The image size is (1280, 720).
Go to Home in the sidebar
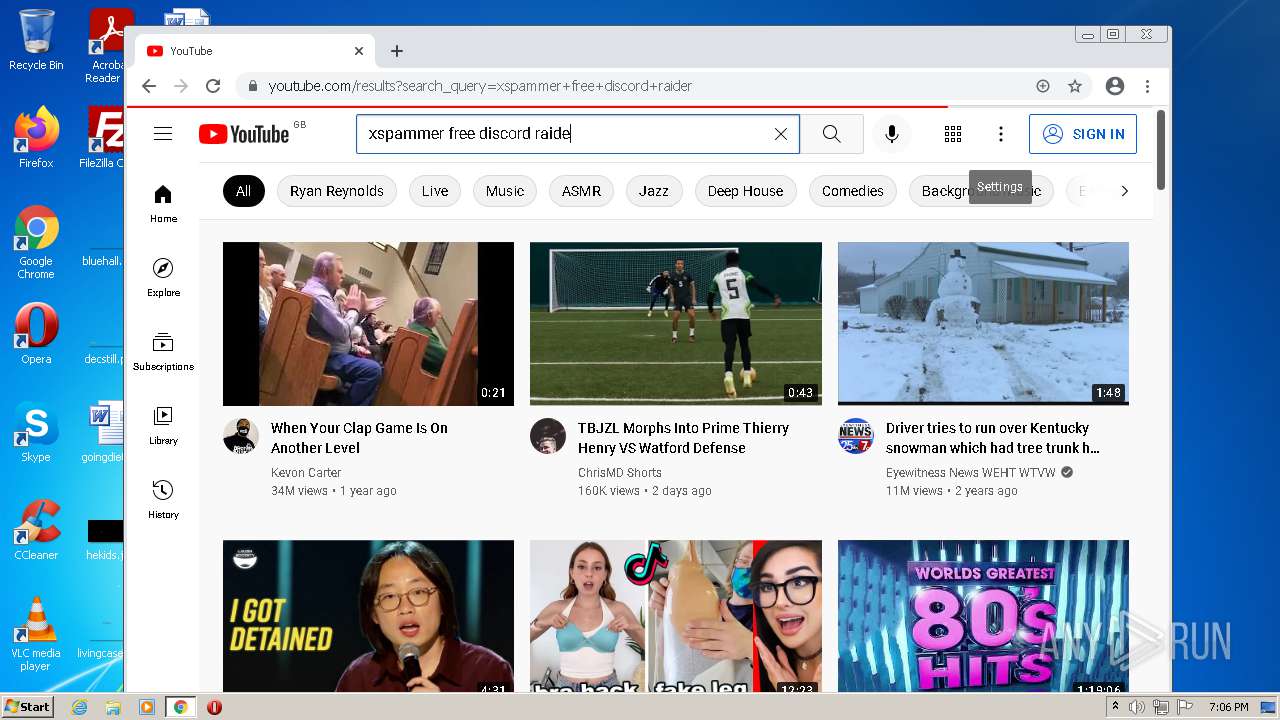tap(163, 204)
